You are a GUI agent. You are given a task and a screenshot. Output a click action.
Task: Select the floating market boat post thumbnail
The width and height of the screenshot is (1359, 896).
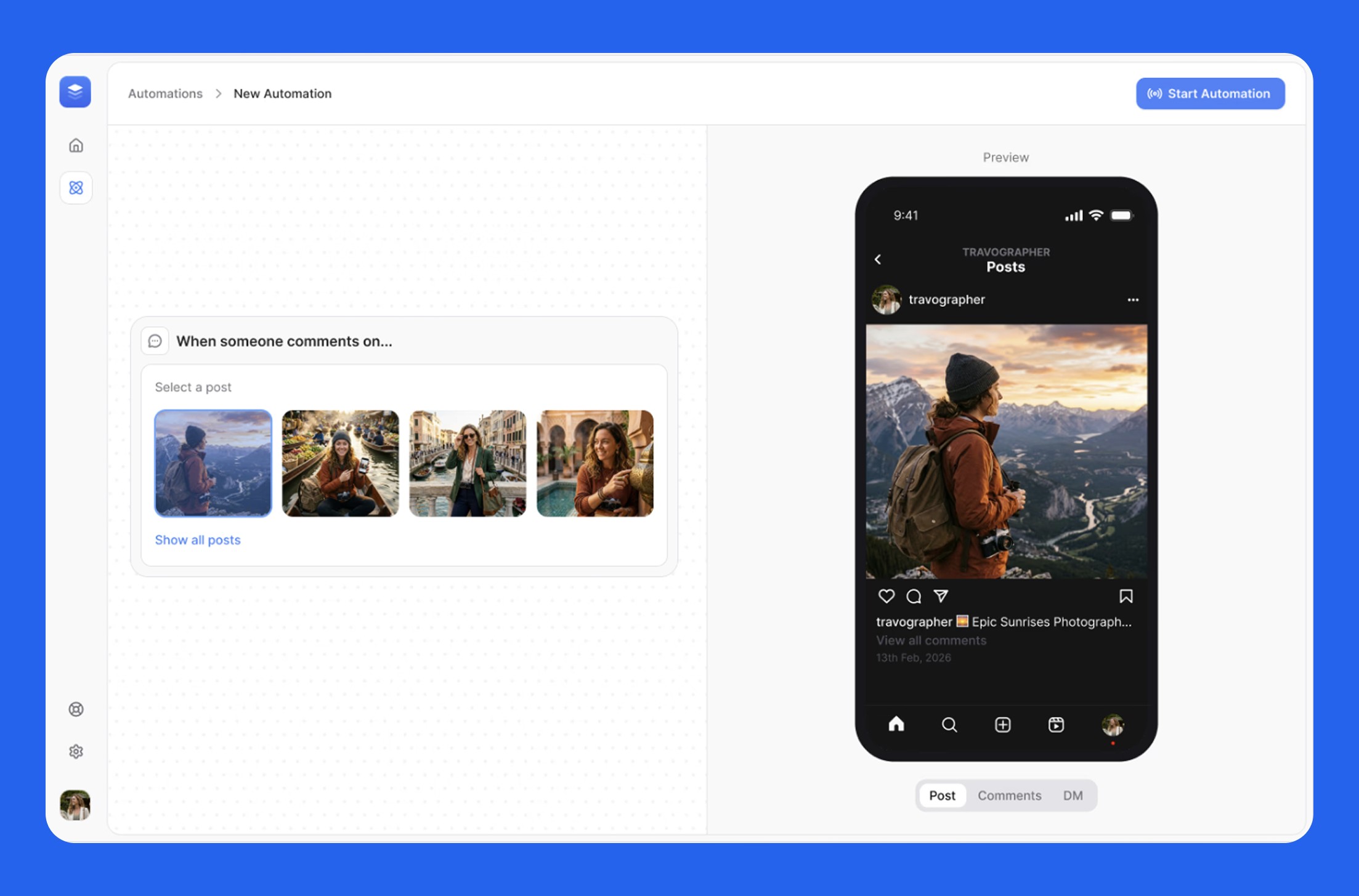340,463
